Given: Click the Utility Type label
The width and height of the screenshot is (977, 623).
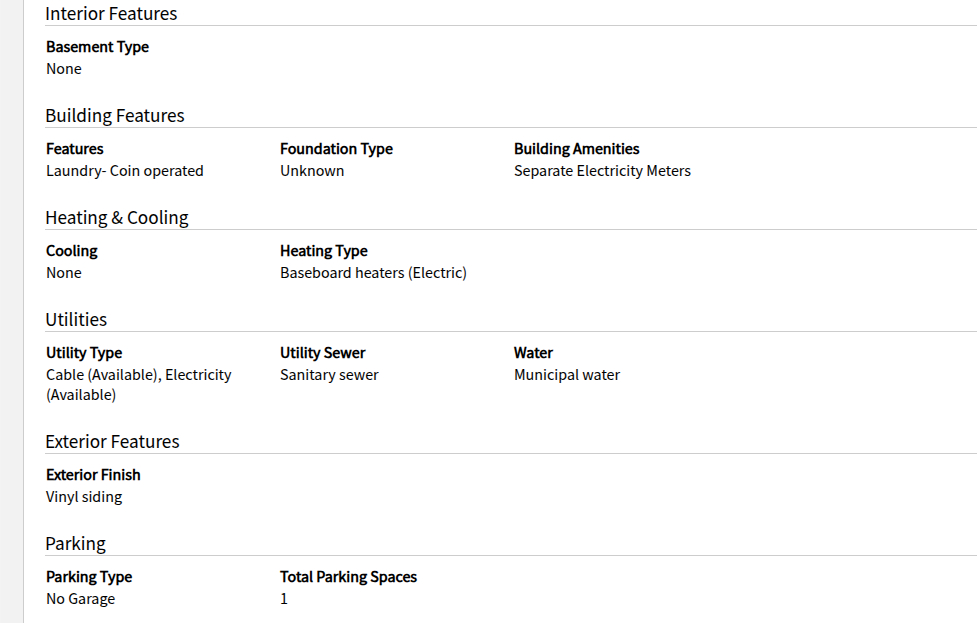Looking at the screenshot, I should coord(84,353).
